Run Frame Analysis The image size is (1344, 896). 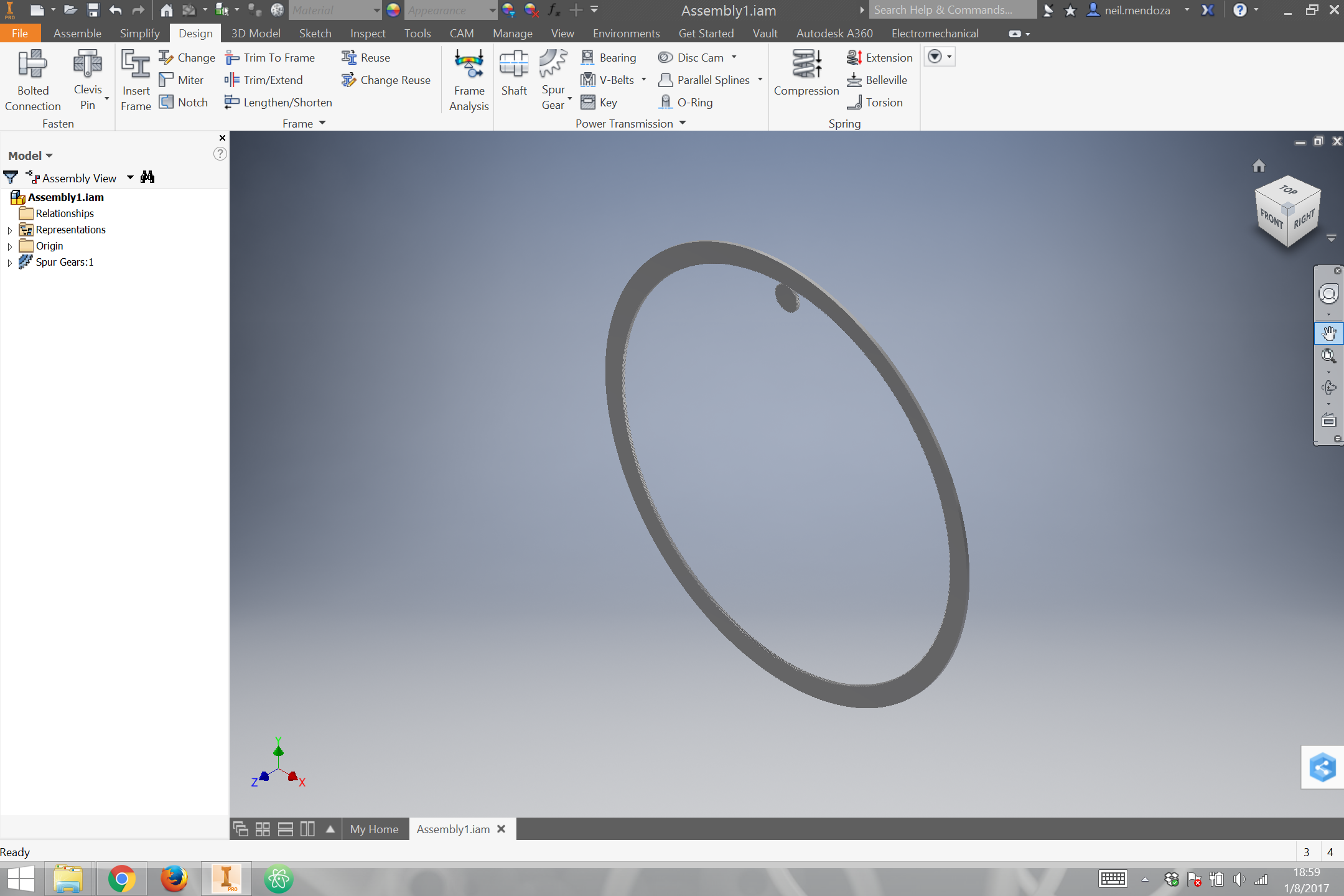point(469,80)
